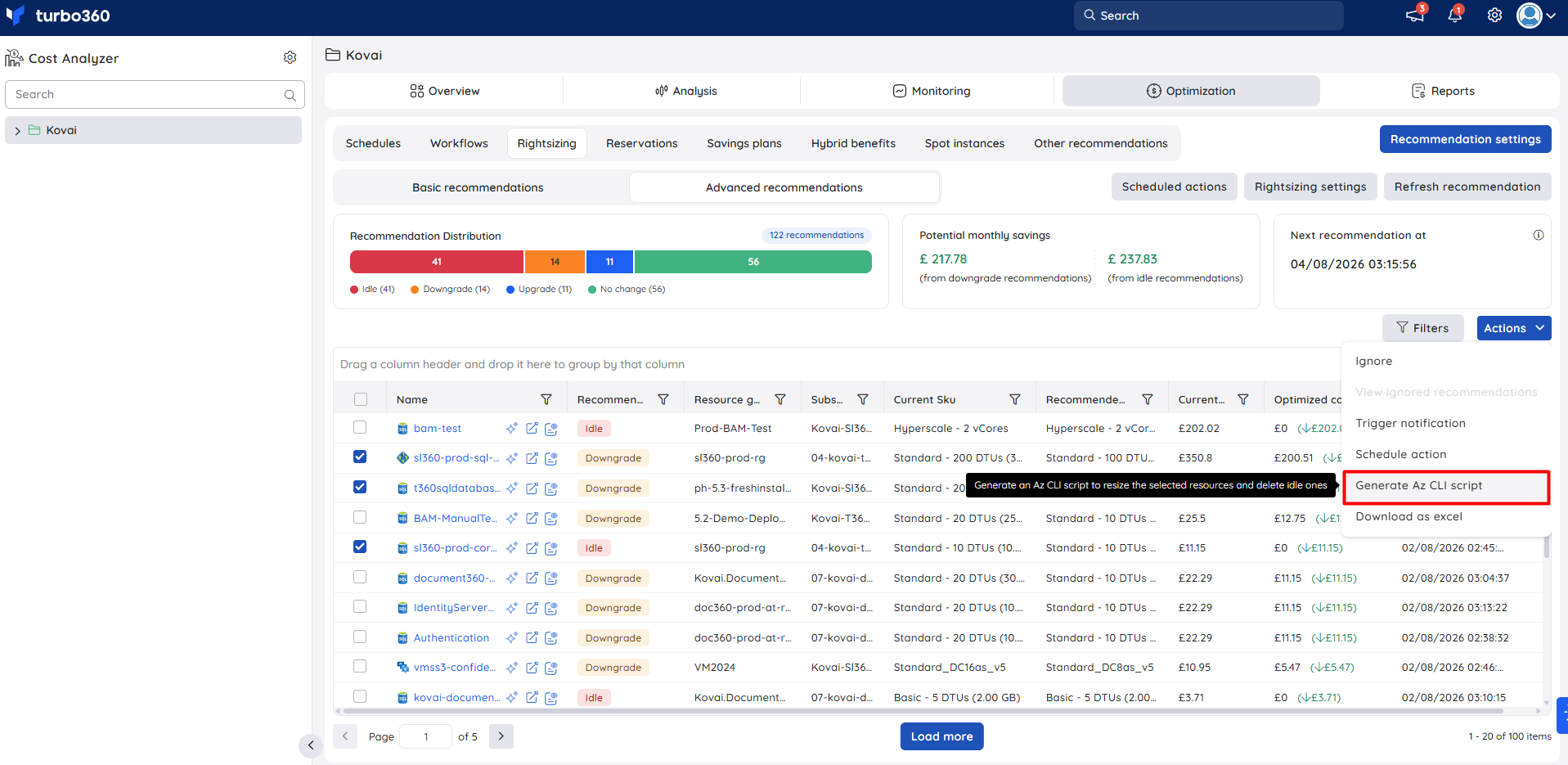The image size is (1568, 765).
Task: Uncheck the t360sqldatabas row checkbox
Action: coord(360,487)
